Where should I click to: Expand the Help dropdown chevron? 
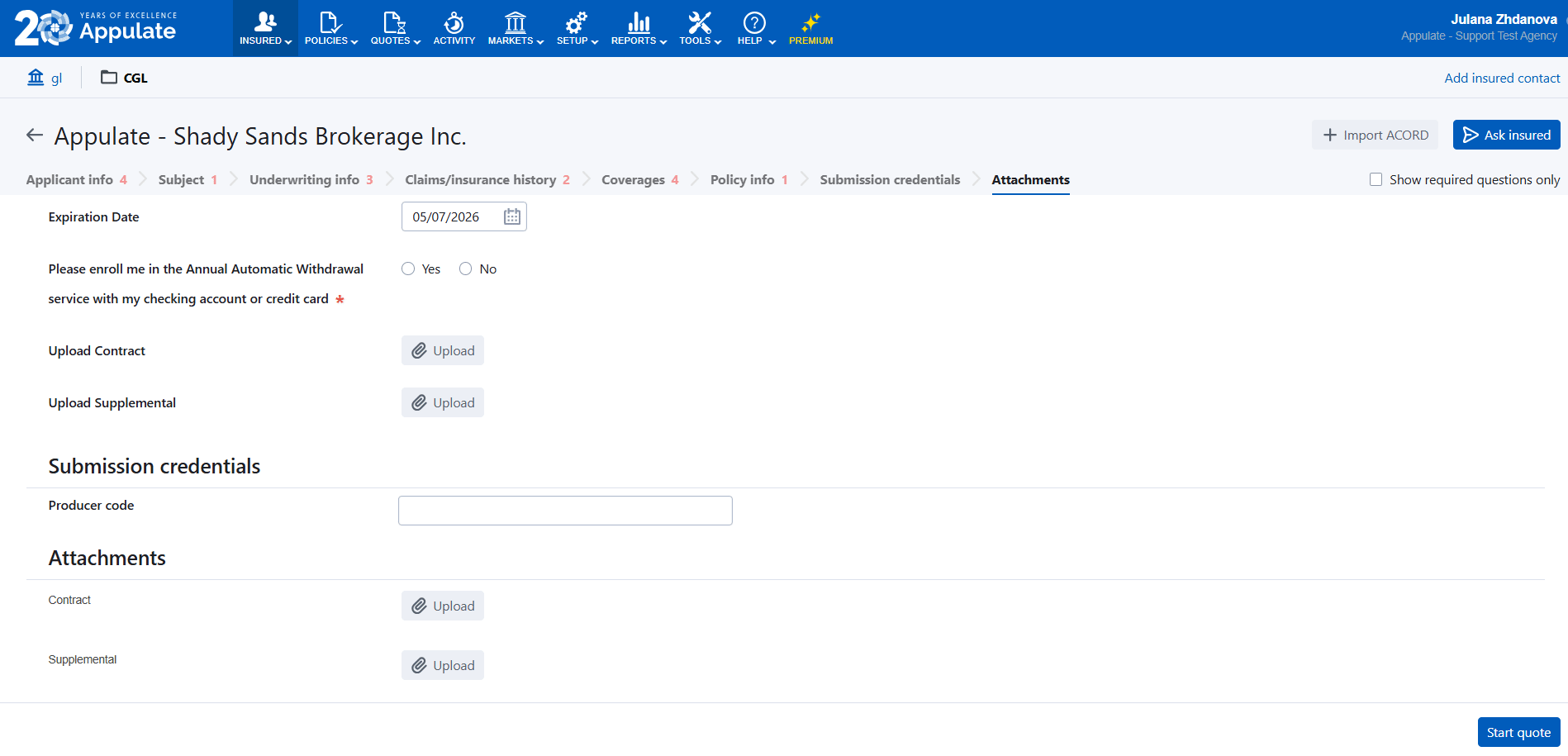772,42
